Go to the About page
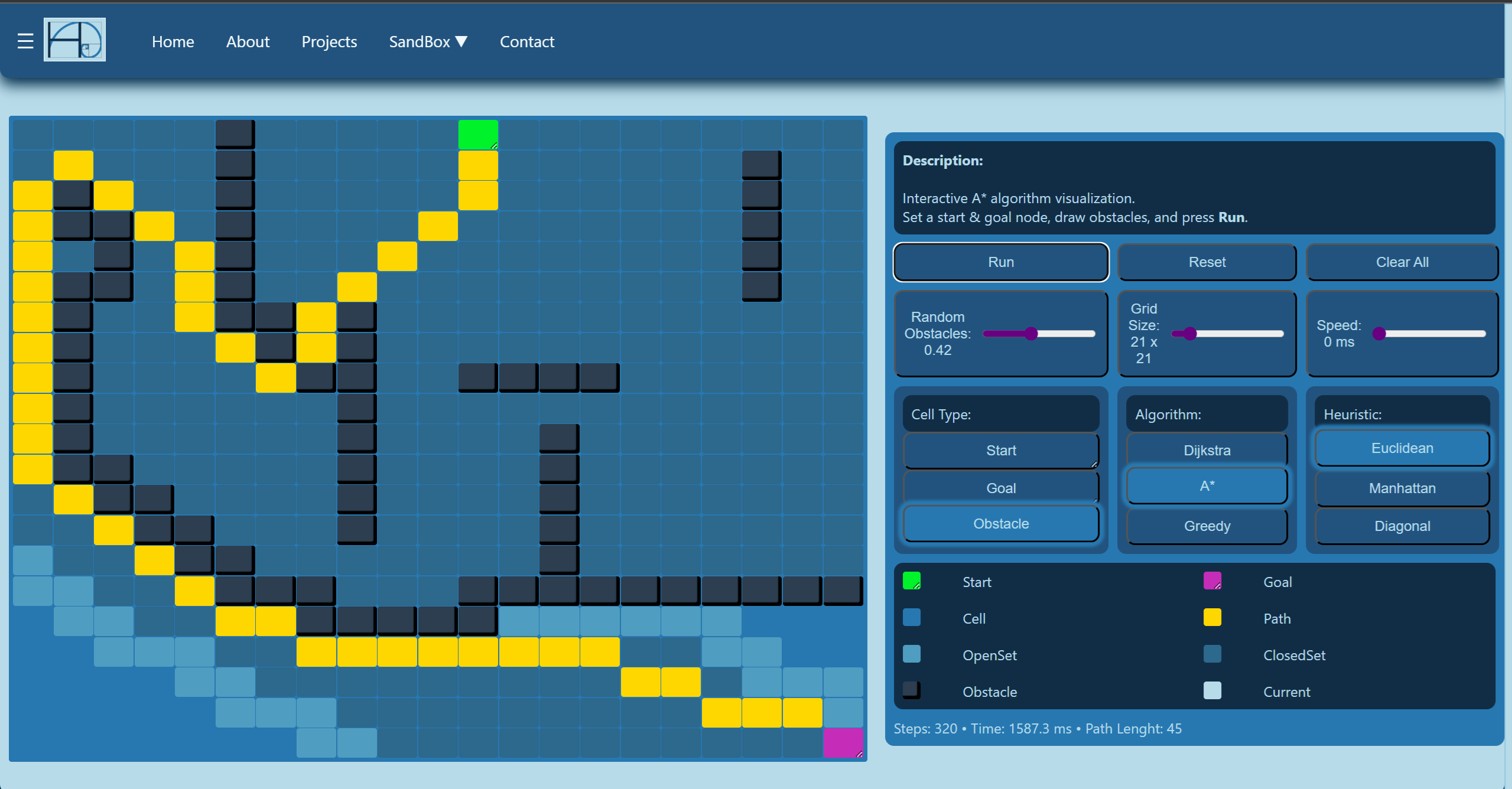The image size is (1512, 789). [248, 42]
